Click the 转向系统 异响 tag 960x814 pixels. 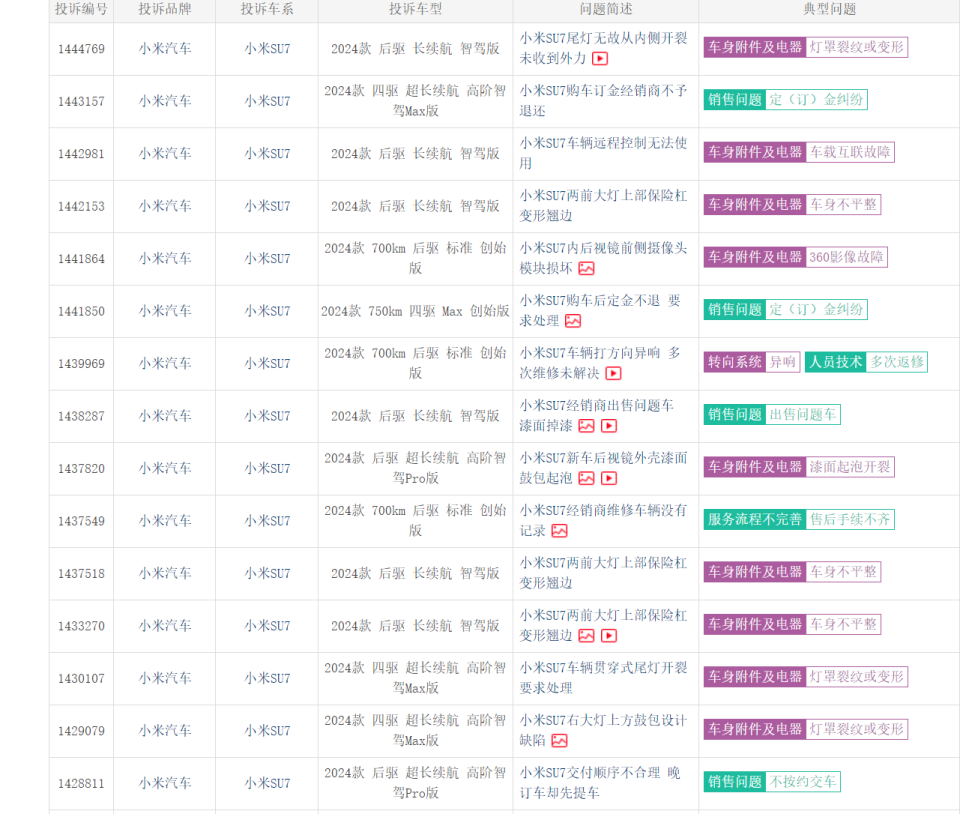point(752,362)
